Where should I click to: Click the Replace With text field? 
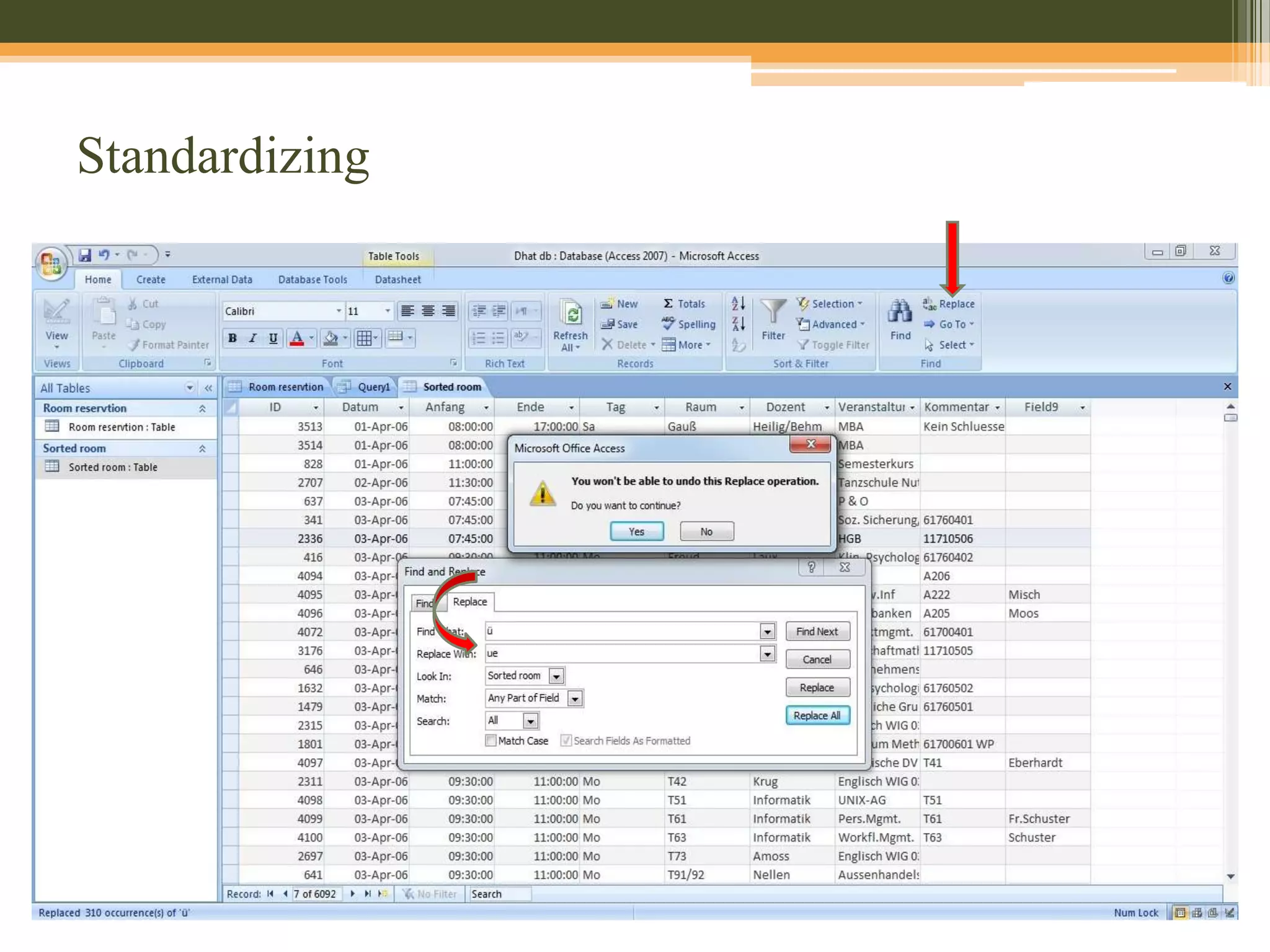[x=622, y=653]
